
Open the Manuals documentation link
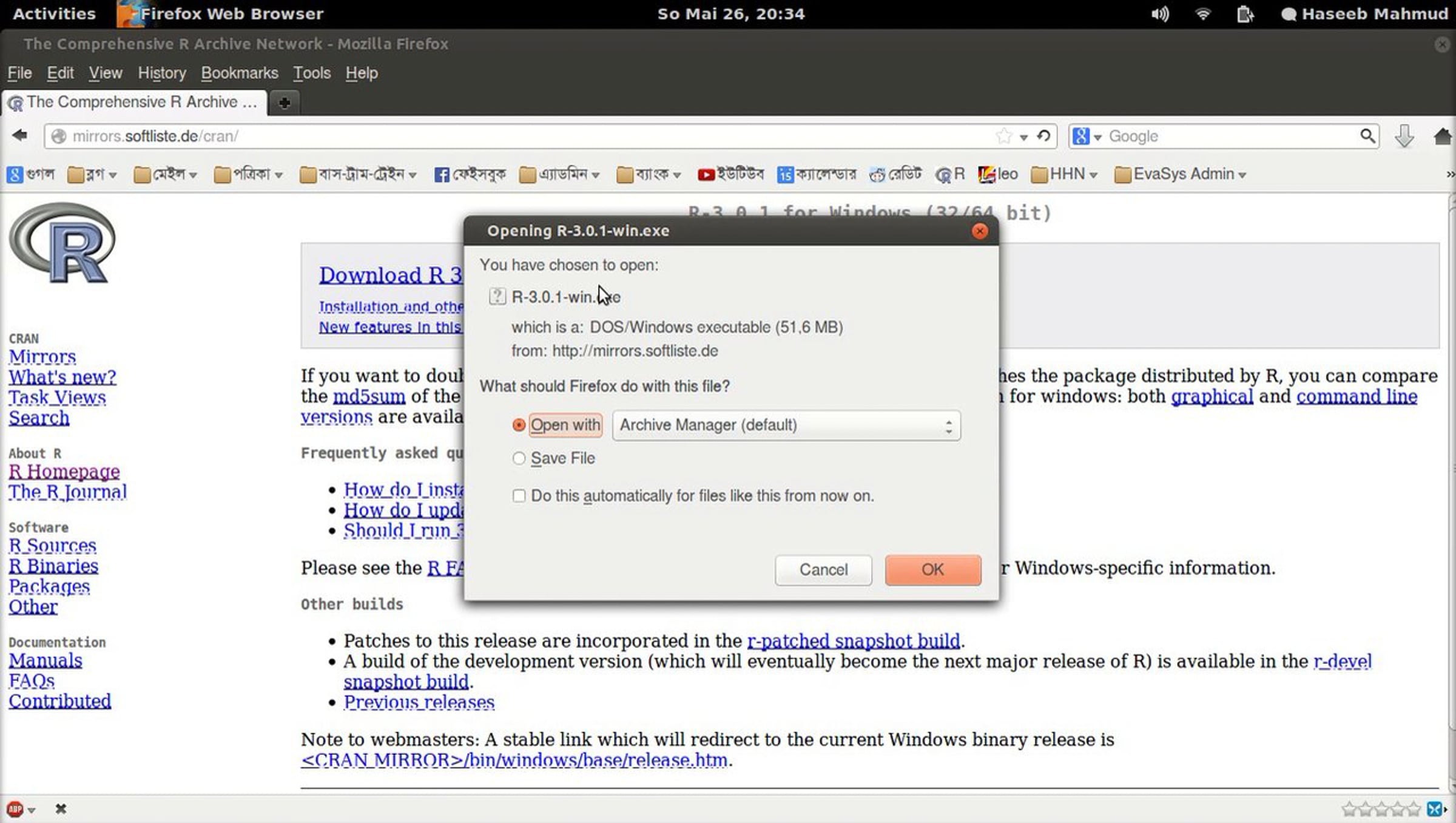pyautogui.click(x=45, y=660)
